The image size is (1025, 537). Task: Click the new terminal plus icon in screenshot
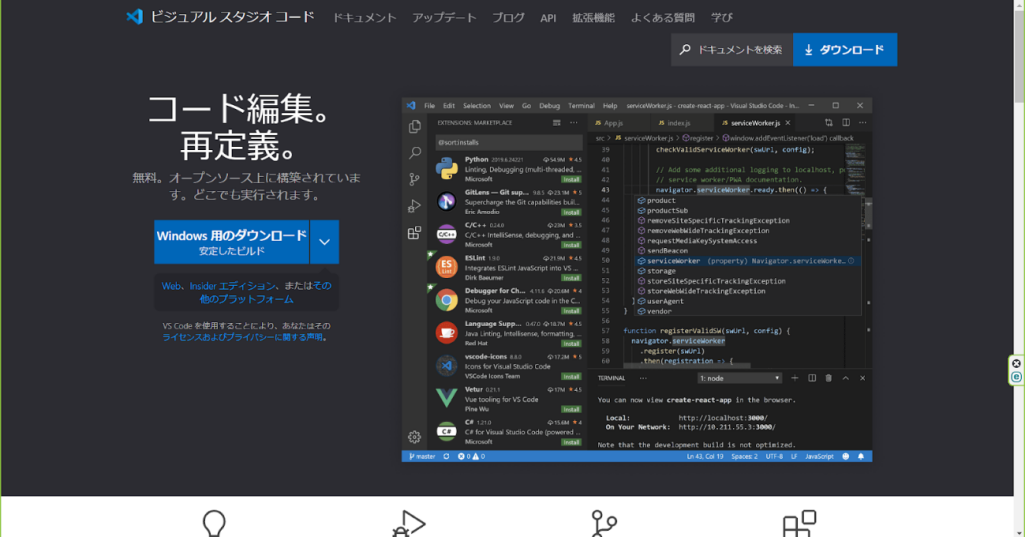coord(795,378)
